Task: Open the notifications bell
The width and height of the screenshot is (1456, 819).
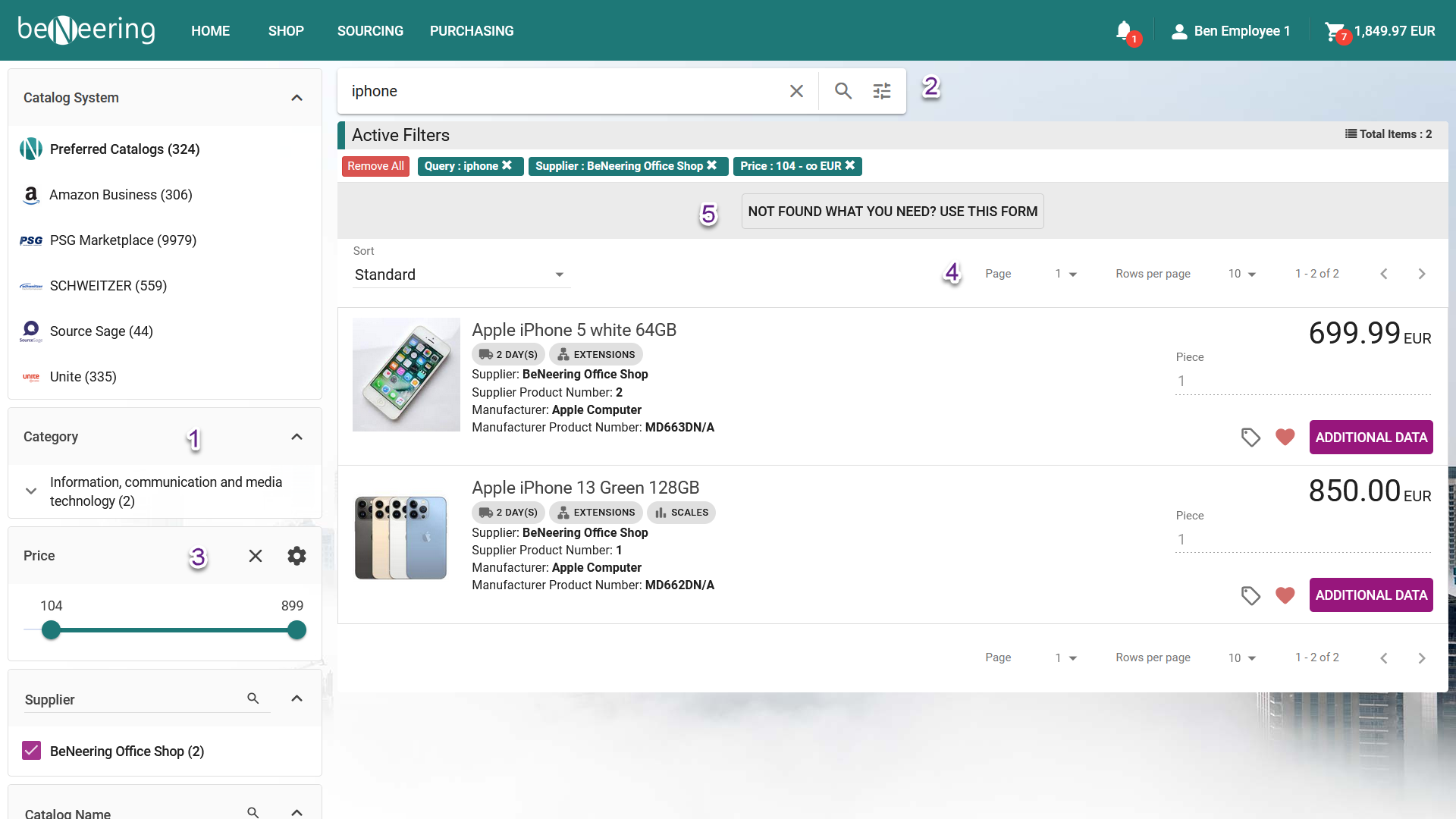Action: [1124, 30]
